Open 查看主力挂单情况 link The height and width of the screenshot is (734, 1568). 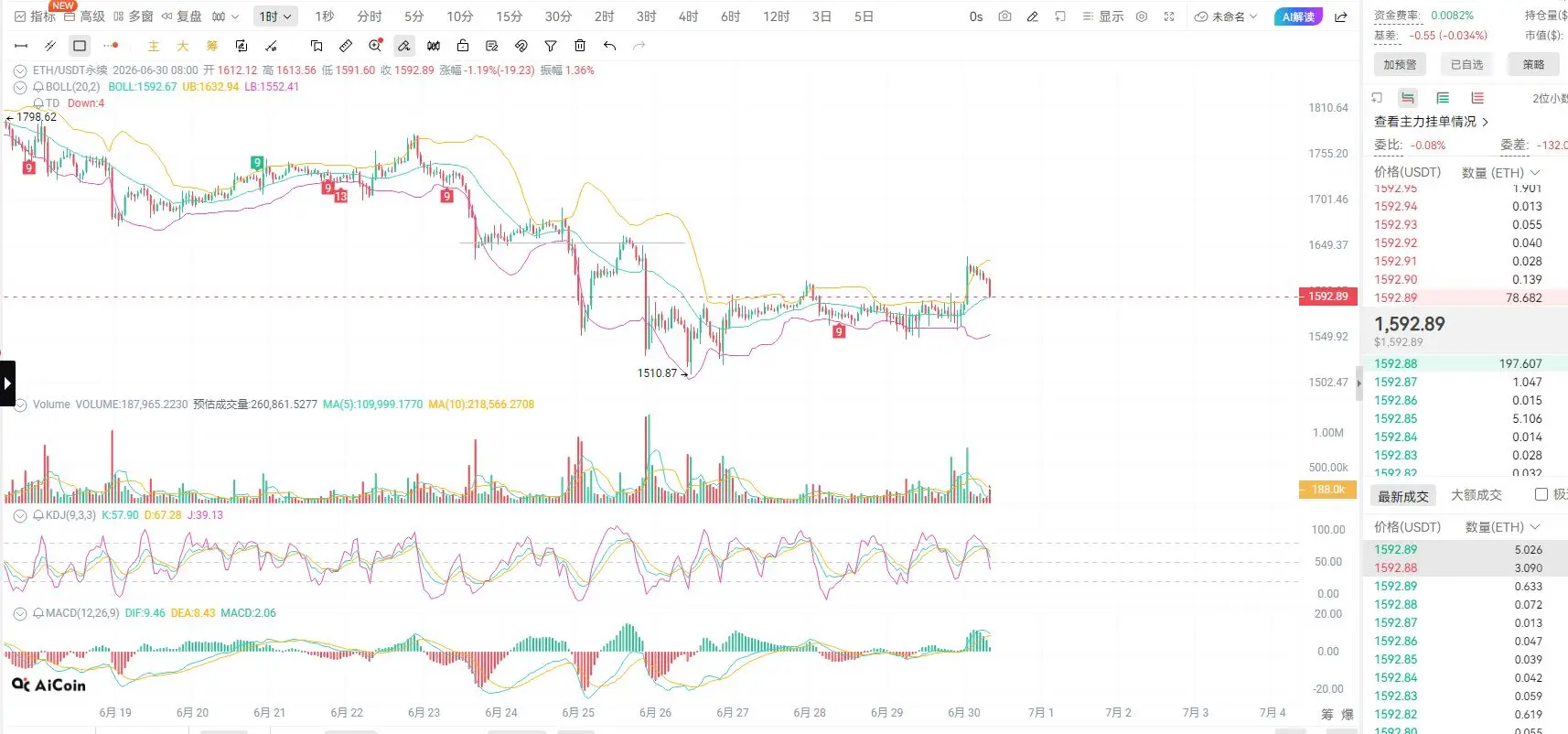pos(1431,121)
